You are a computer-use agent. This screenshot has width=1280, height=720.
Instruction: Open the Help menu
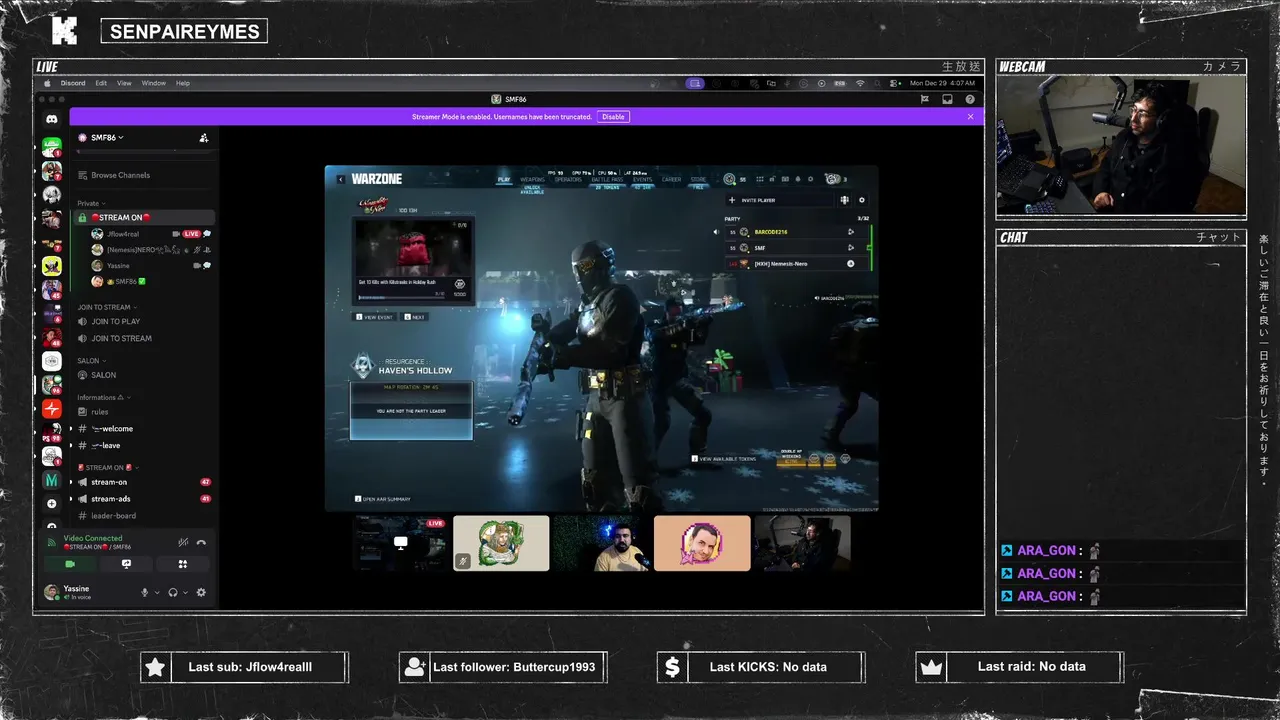(x=183, y=83)
